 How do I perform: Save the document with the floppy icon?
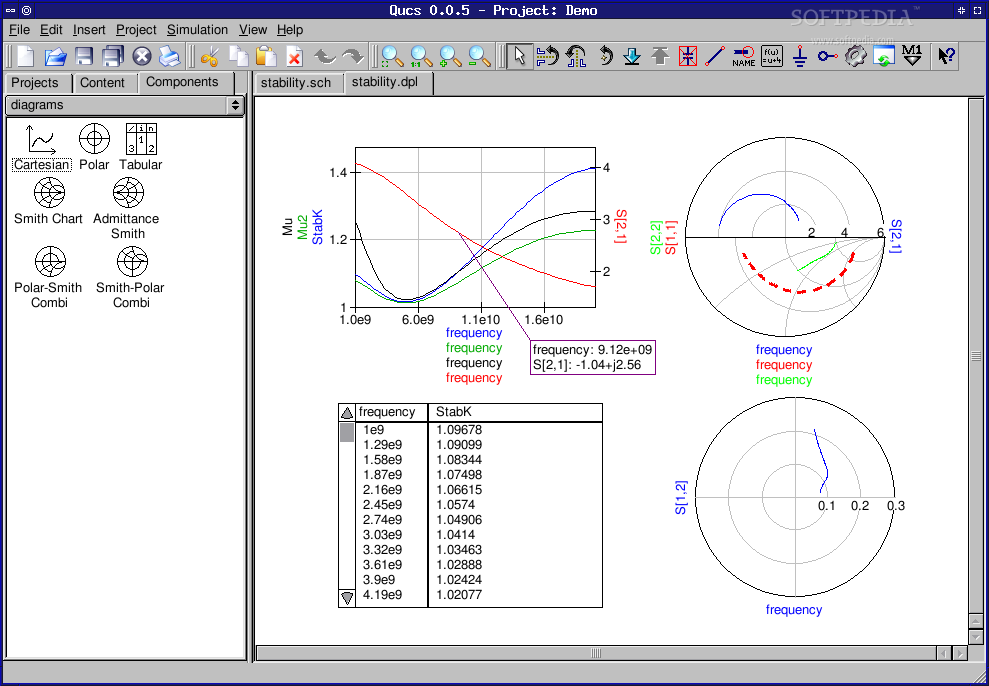[84, 56]
